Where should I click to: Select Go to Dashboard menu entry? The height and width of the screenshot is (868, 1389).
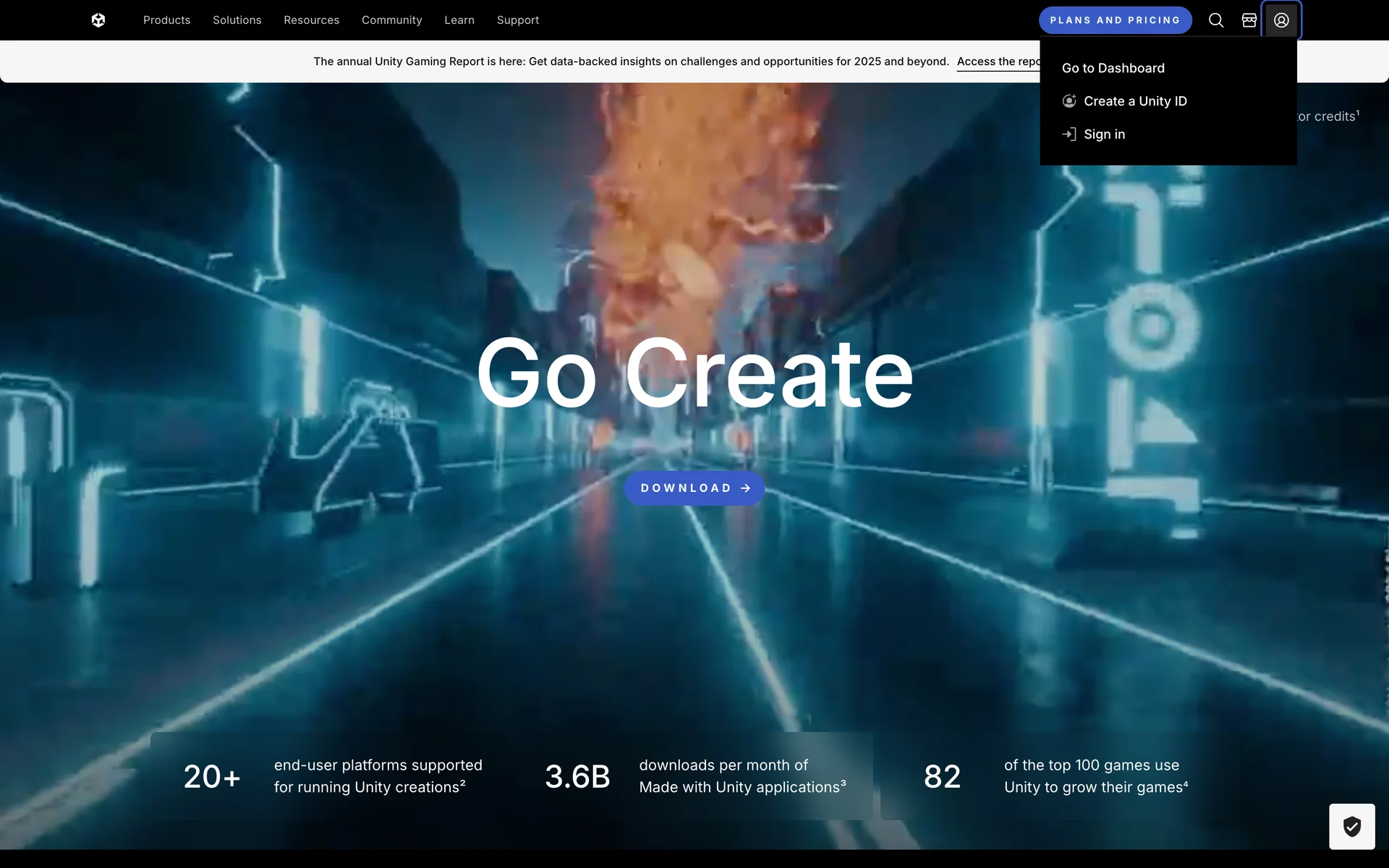[1113, 68]
